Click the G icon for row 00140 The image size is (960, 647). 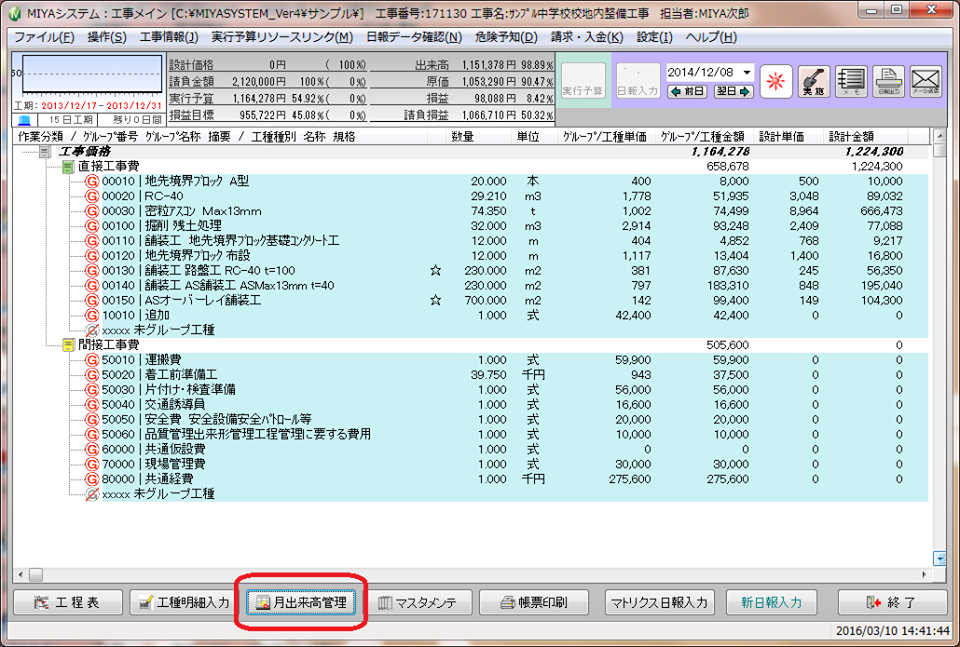(x=92, y=285)
